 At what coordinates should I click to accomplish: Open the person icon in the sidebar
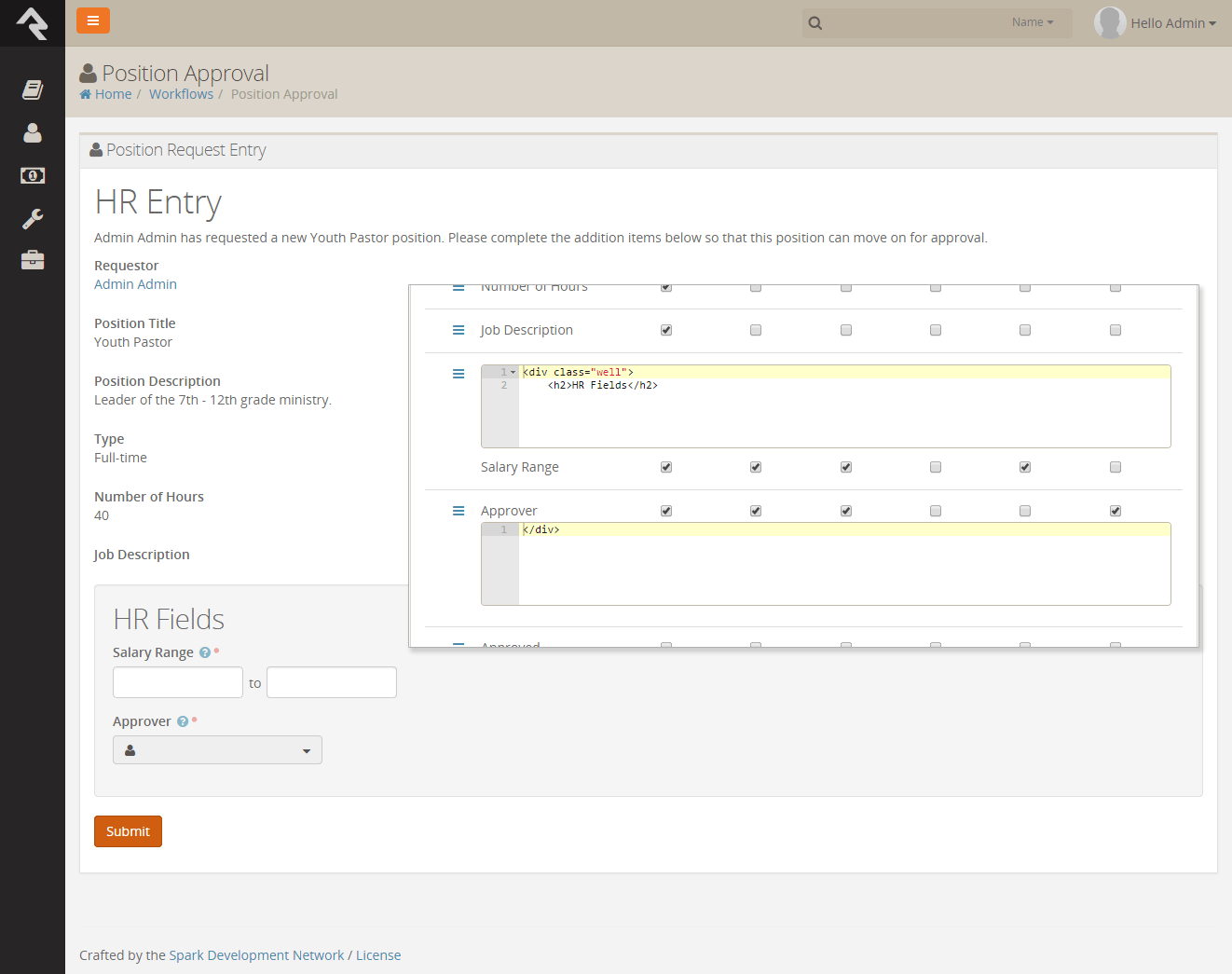(x=33, y=133)
